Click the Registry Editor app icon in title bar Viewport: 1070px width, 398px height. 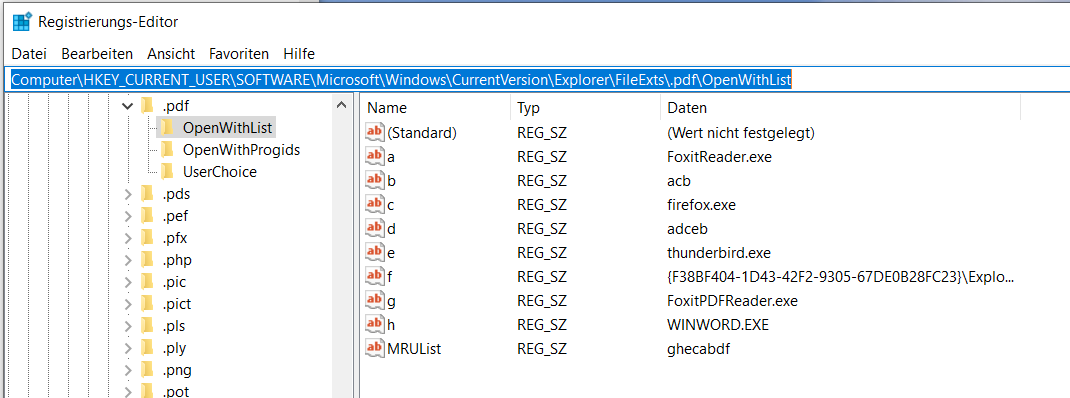22,21
